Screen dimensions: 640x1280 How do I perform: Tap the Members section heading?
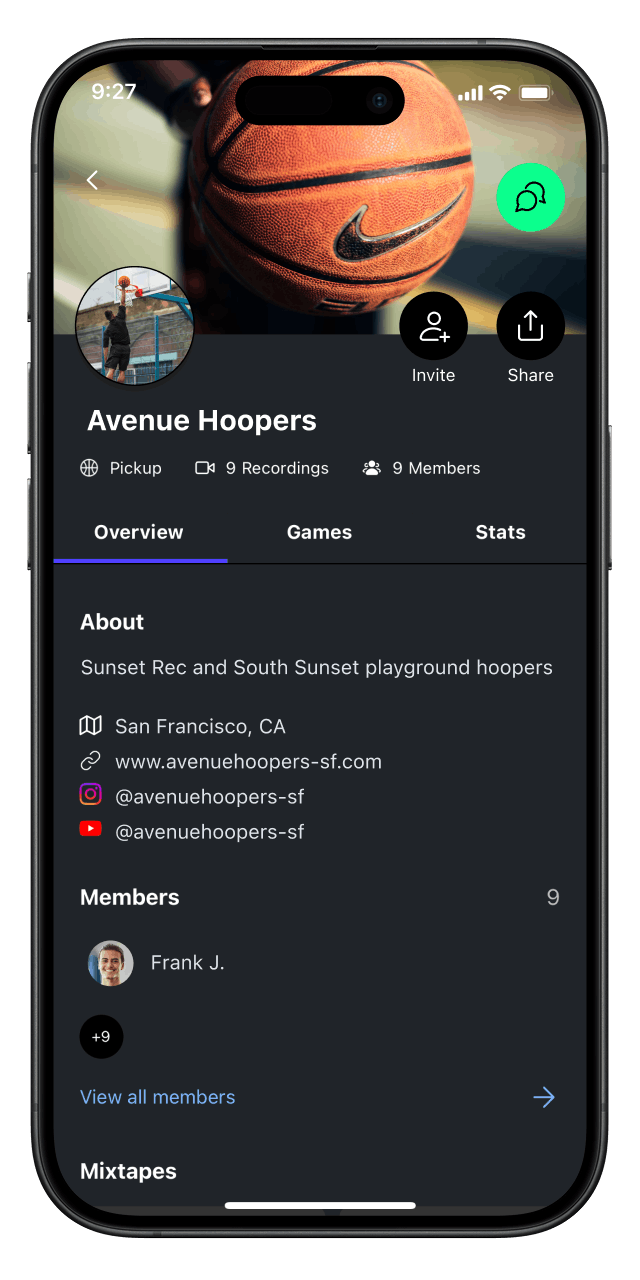[x=130, y=897]
